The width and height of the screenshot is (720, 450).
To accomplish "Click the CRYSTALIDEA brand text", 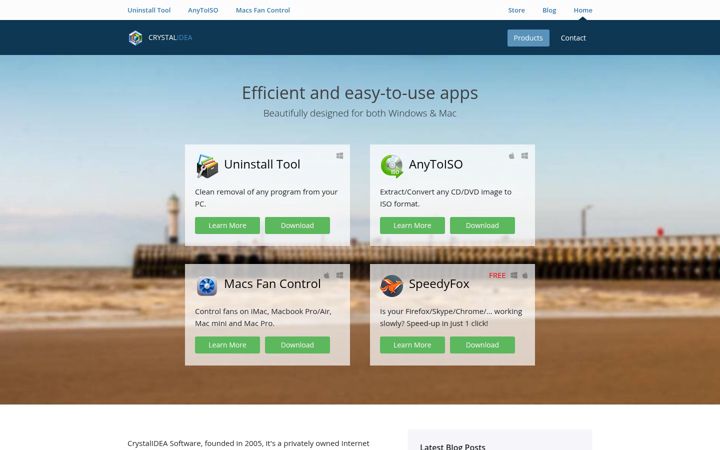I will coord(170,38).
